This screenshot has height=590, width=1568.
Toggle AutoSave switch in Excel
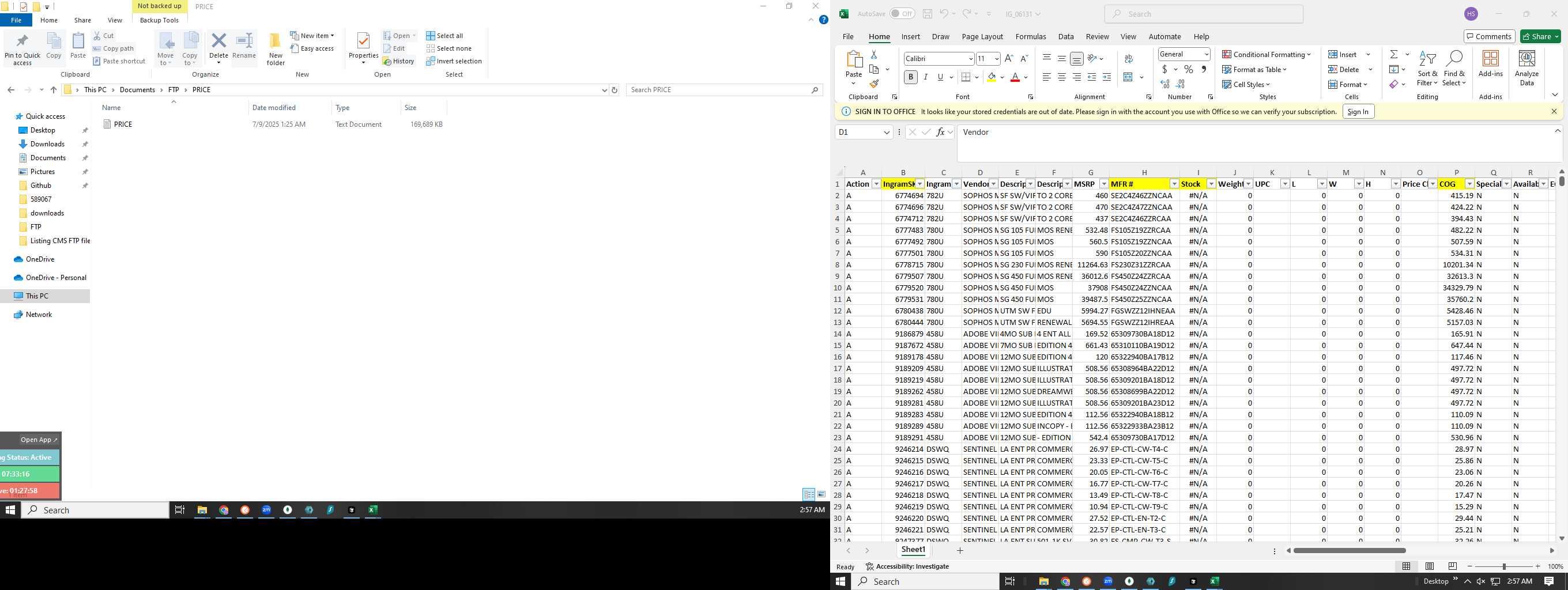click(x=902, y=14)
